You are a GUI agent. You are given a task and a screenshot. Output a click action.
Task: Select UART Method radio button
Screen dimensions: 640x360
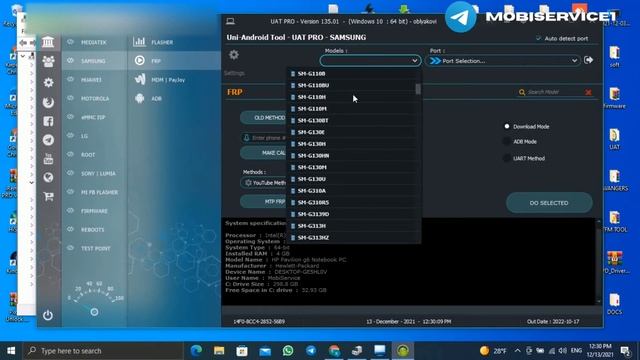coord(507,158)
